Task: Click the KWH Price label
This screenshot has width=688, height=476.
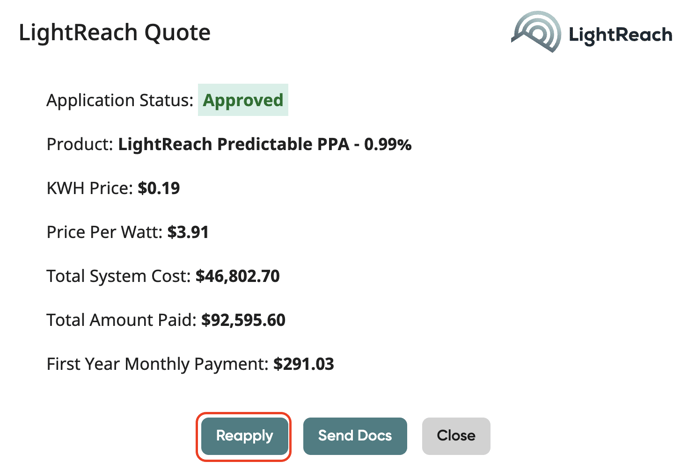Action: point(90,188)
